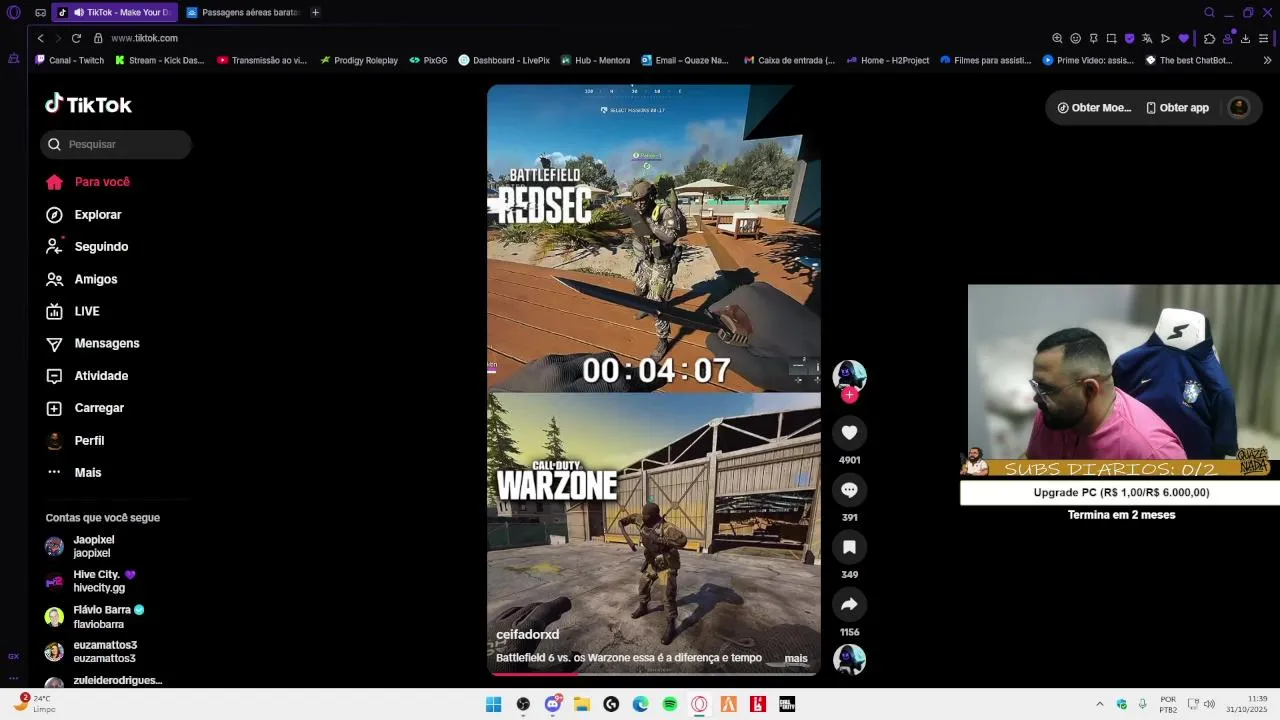Toggle the purple ad-blocker shield icon
Viewport: 1280px width, 720px height.
point(1129,38)
